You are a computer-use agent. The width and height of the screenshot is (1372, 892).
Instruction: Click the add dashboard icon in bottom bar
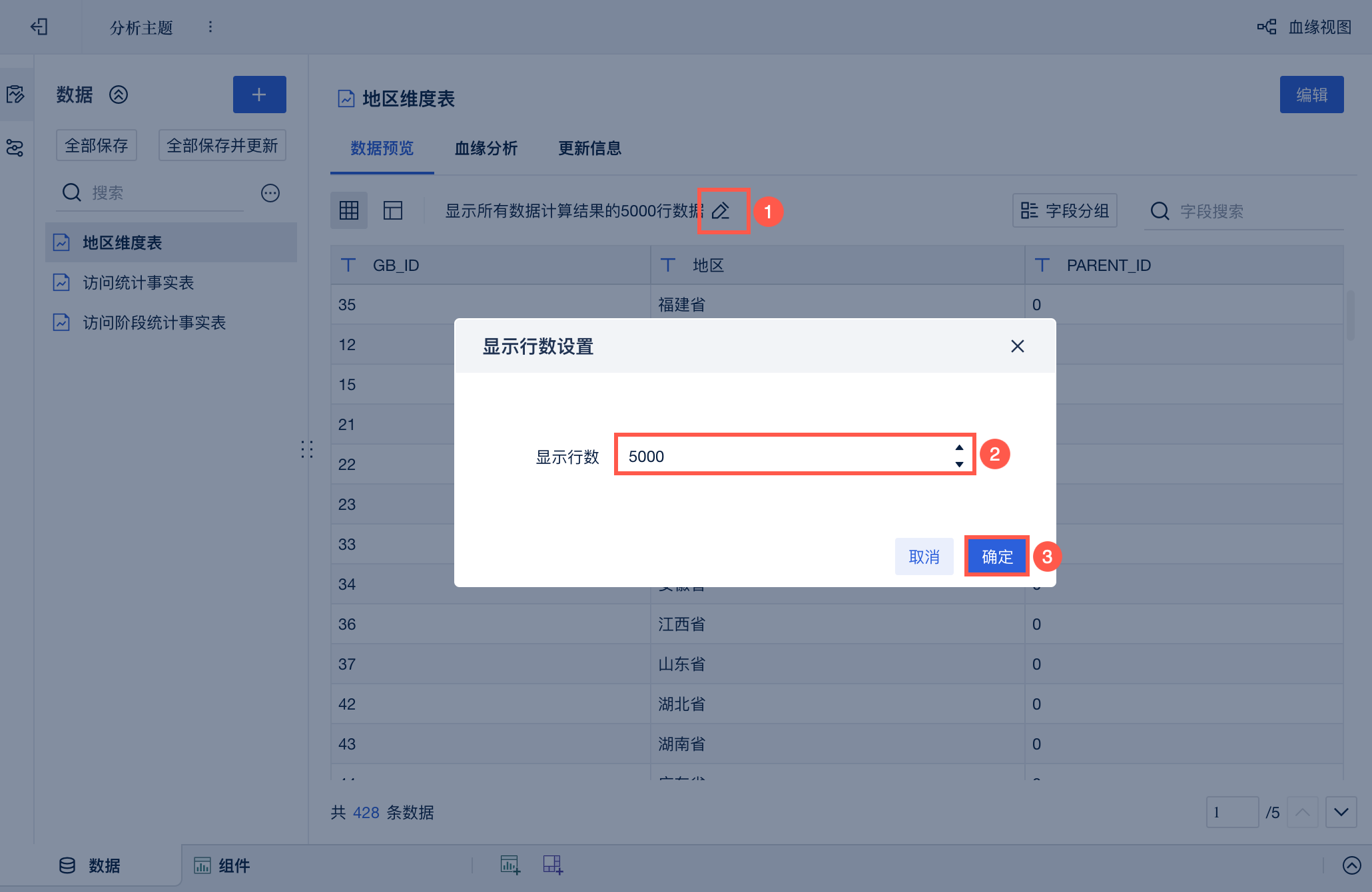click(553, 865)
